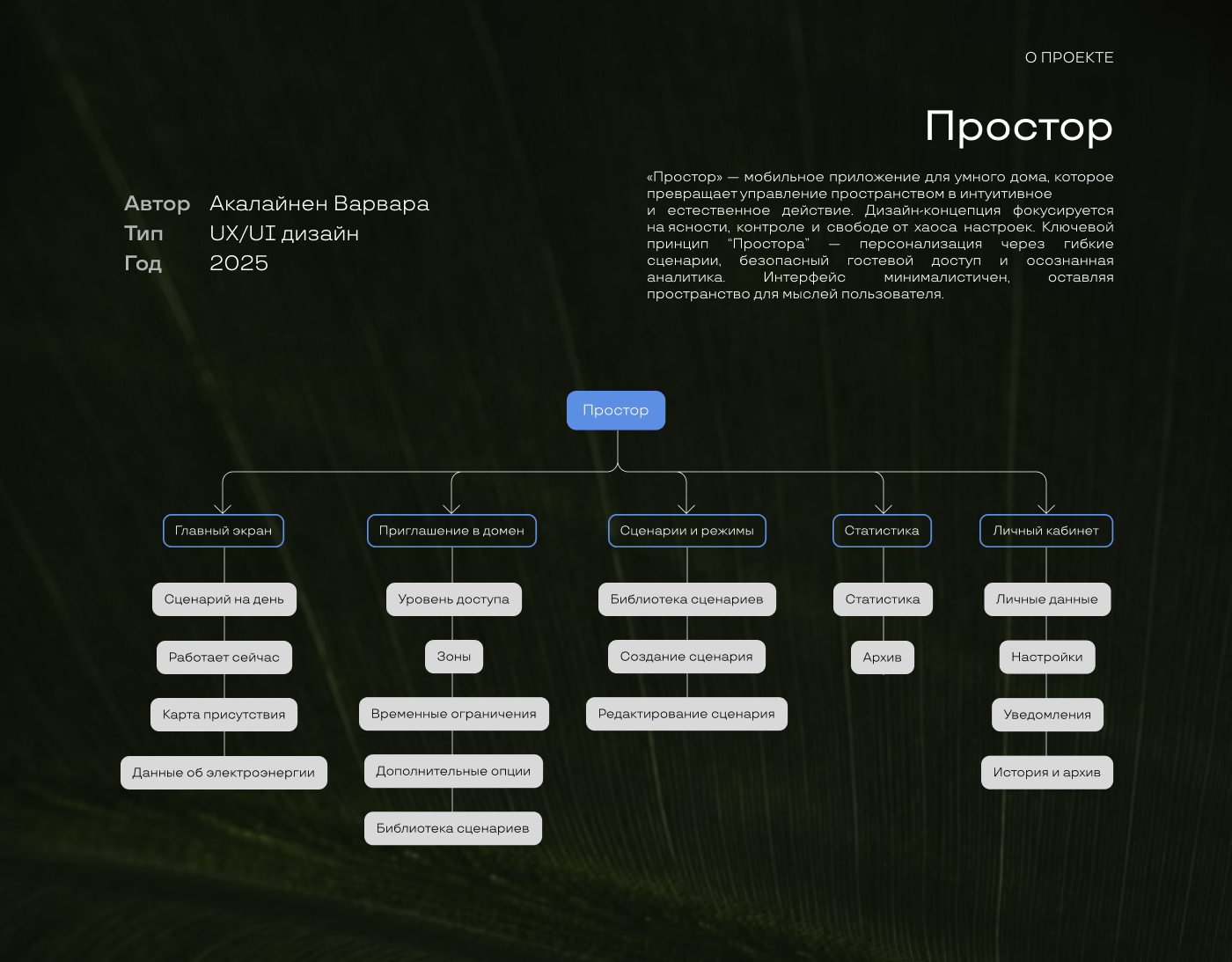The image size is (1232, 962).
Task: Open «Временные ограничения» in the domain branch
Action: point(453,714)
